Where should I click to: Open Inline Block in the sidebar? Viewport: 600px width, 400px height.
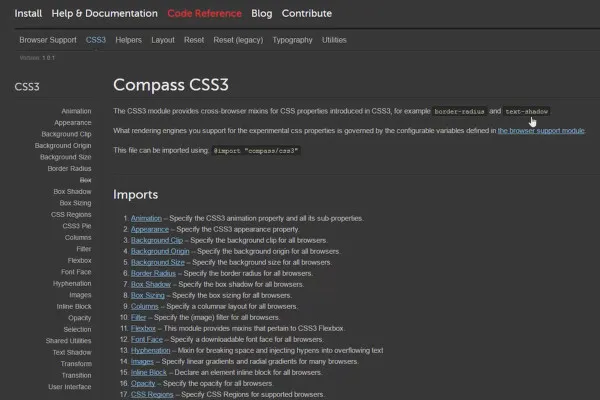point(74,306)
